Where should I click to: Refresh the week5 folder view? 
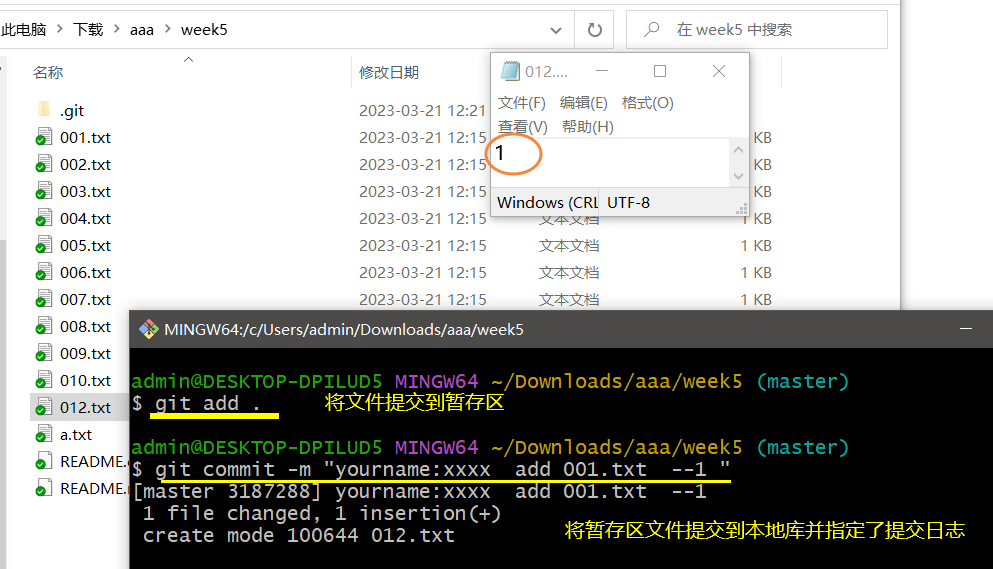coord(594,30)
